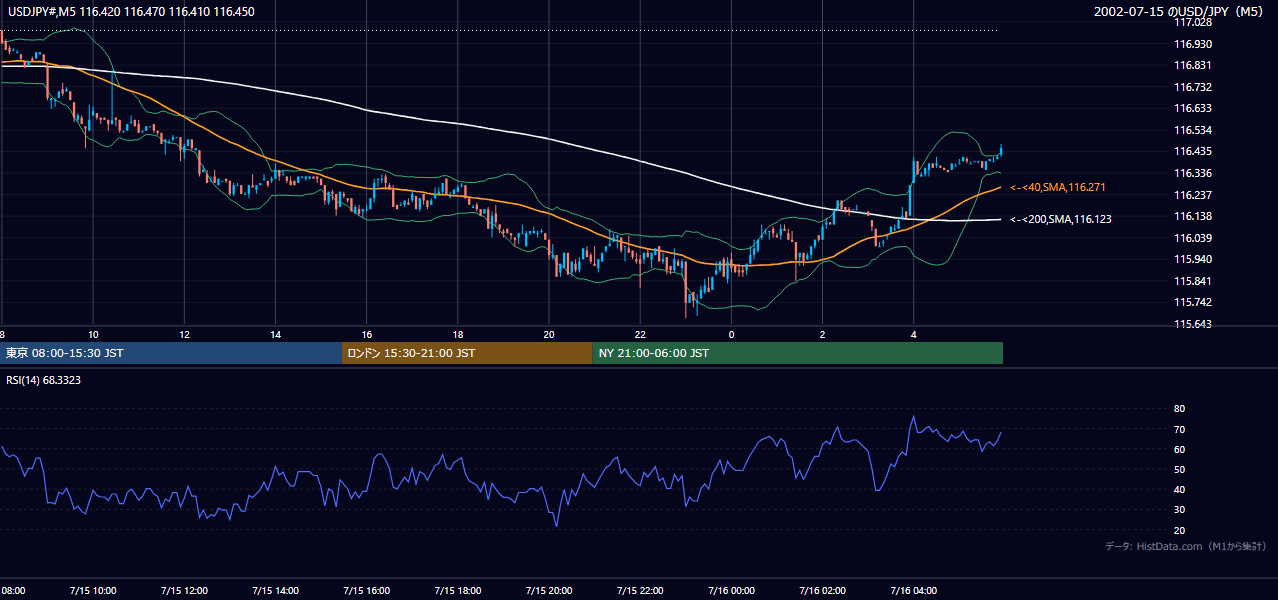Viewport: 1278px width, 600px height.
Task: Click hour tick 22 under price chart
Action: tap(641, 334)
